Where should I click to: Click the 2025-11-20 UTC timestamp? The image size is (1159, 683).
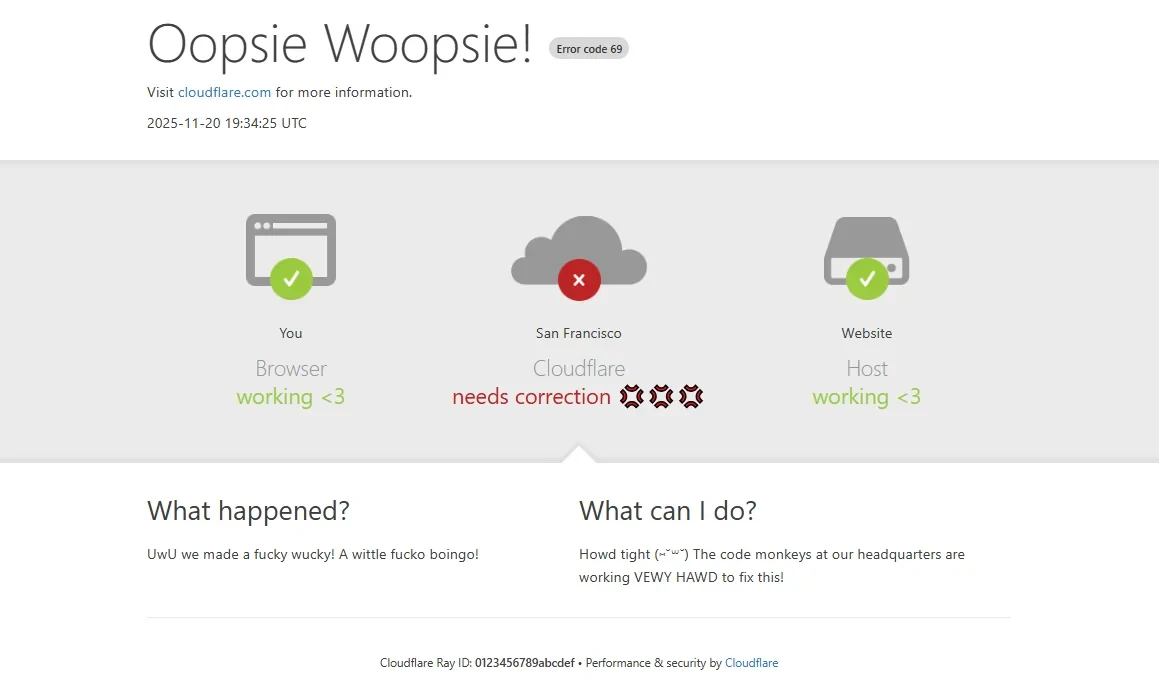pyautogui.click(x=227, y=124)
